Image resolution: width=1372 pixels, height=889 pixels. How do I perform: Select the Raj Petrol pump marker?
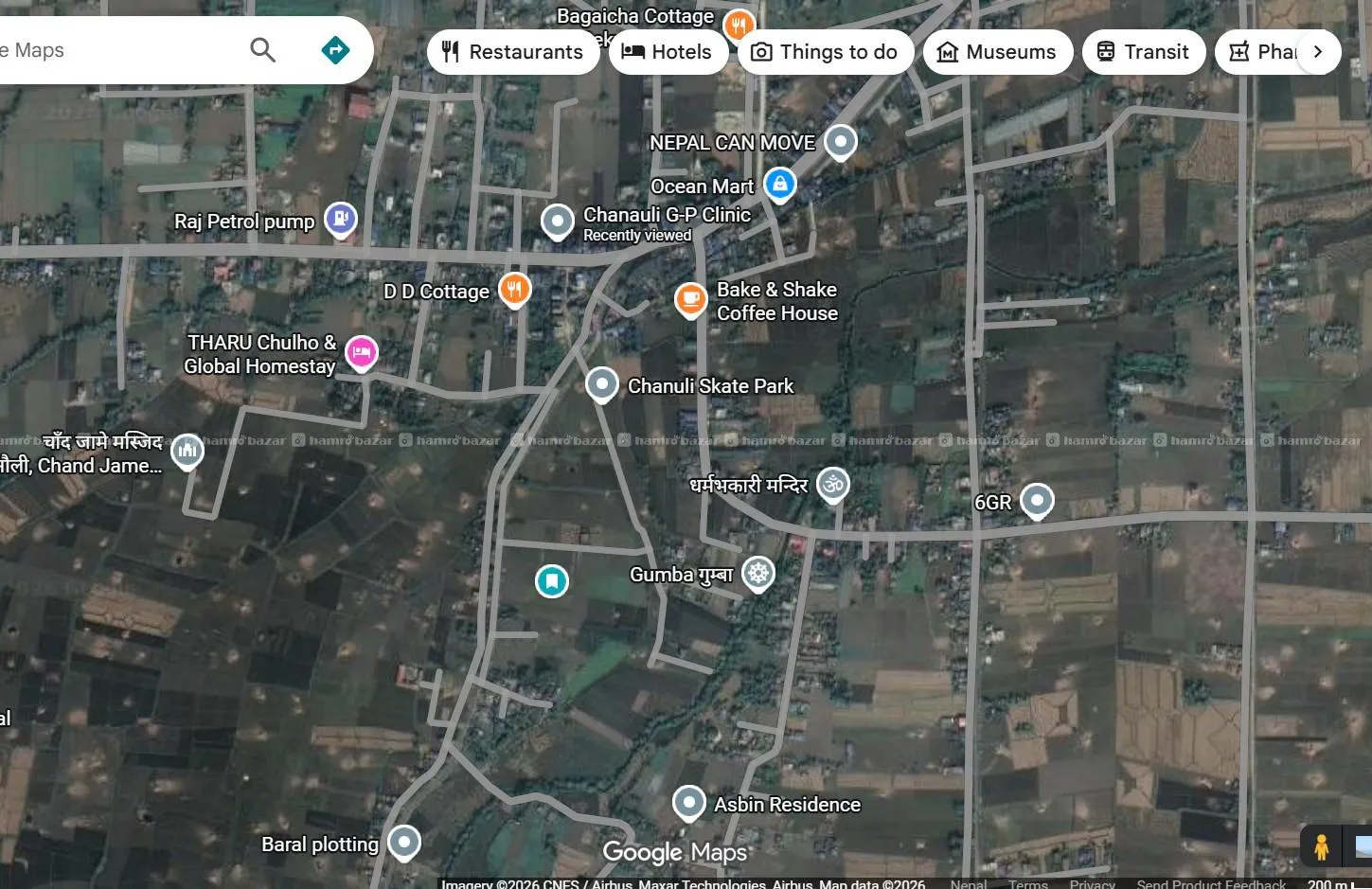coord(341,219)
